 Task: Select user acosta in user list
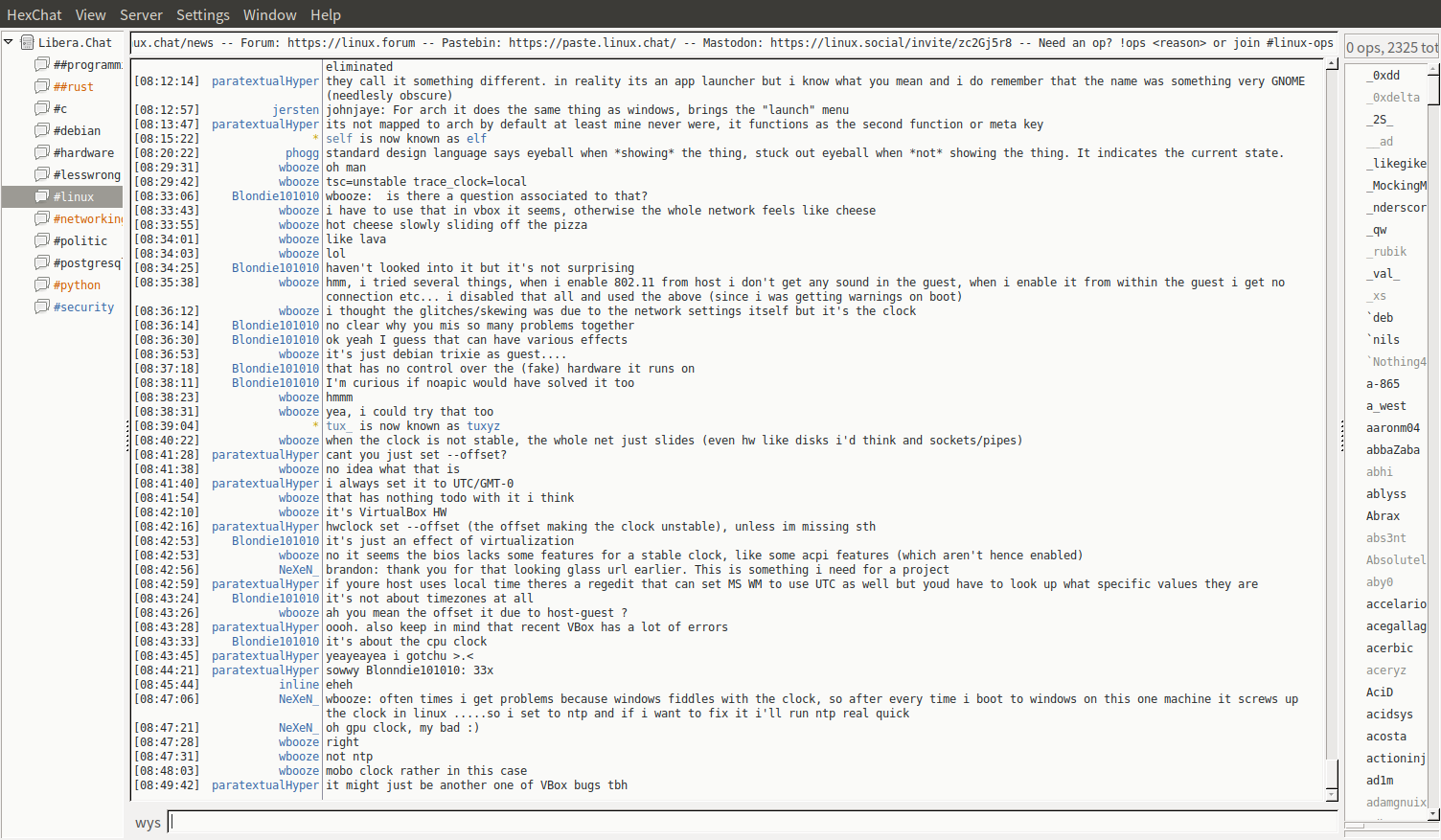(x=1386, y=736)
